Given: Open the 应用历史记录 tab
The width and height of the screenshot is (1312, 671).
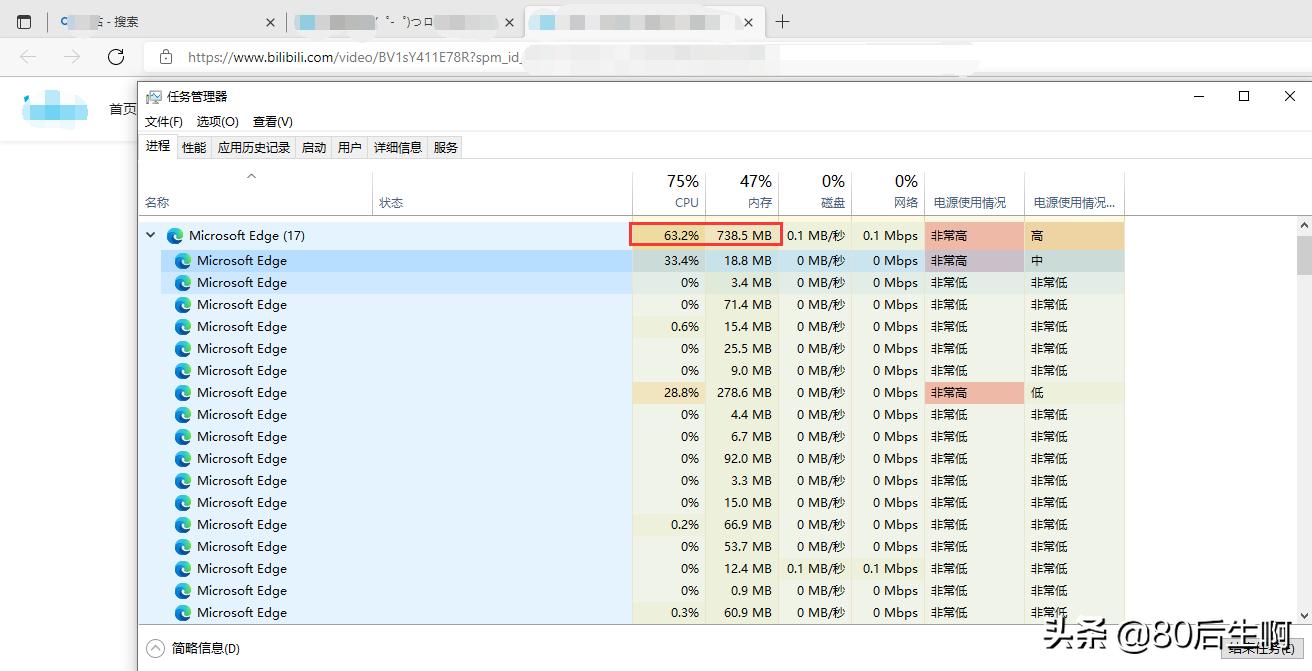Looking at the screenshot, I should tap(254, 148).
